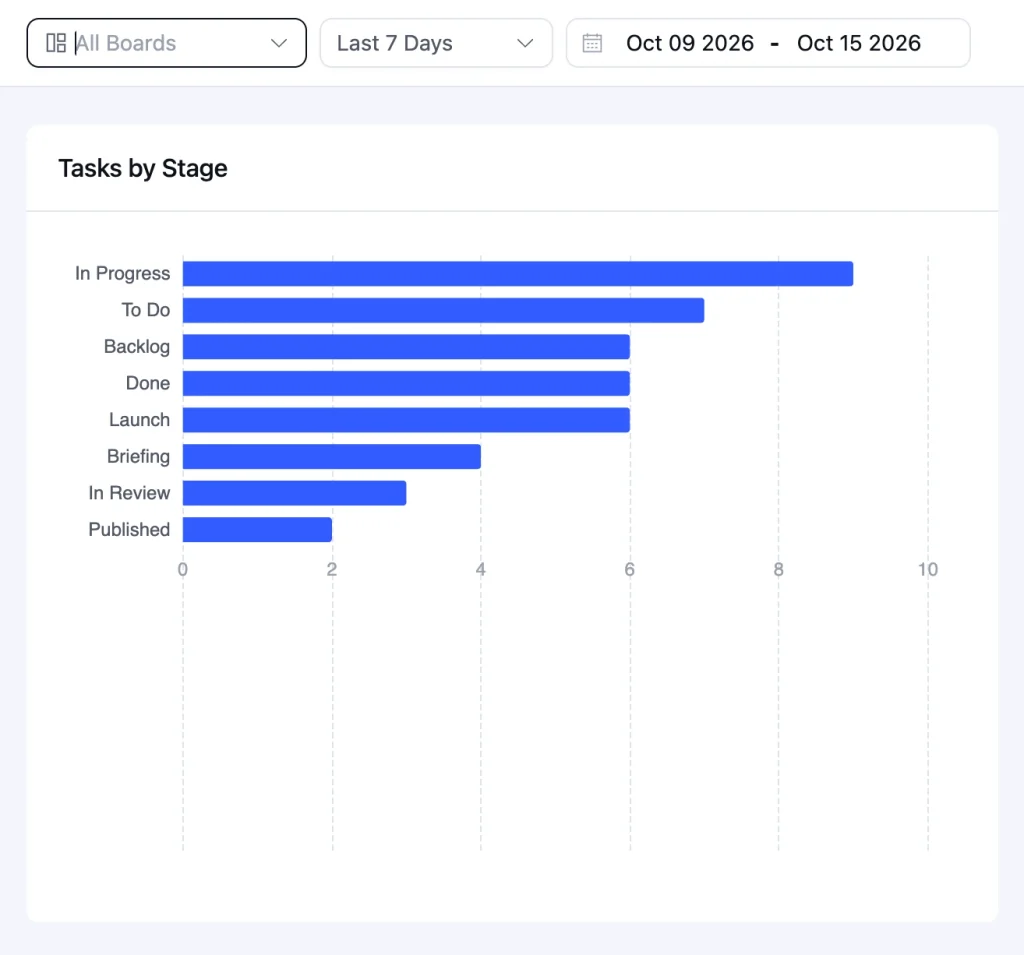
Task: Click the "Briefing" stage label
Action: click(138, 457)
